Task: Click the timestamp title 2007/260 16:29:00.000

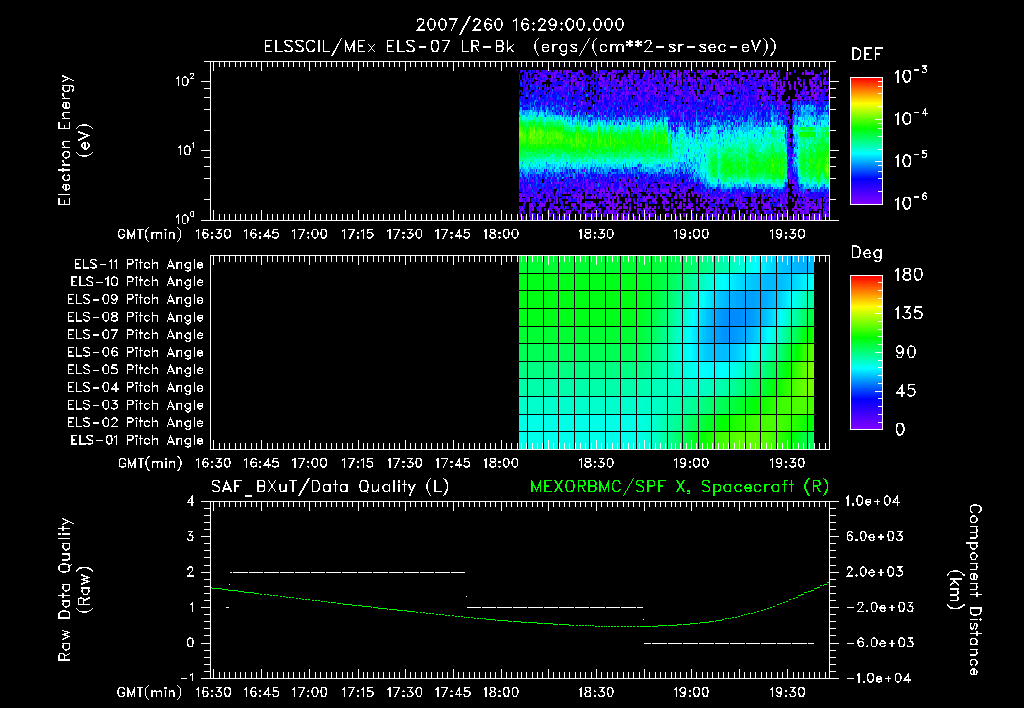Action: [520, 25]
